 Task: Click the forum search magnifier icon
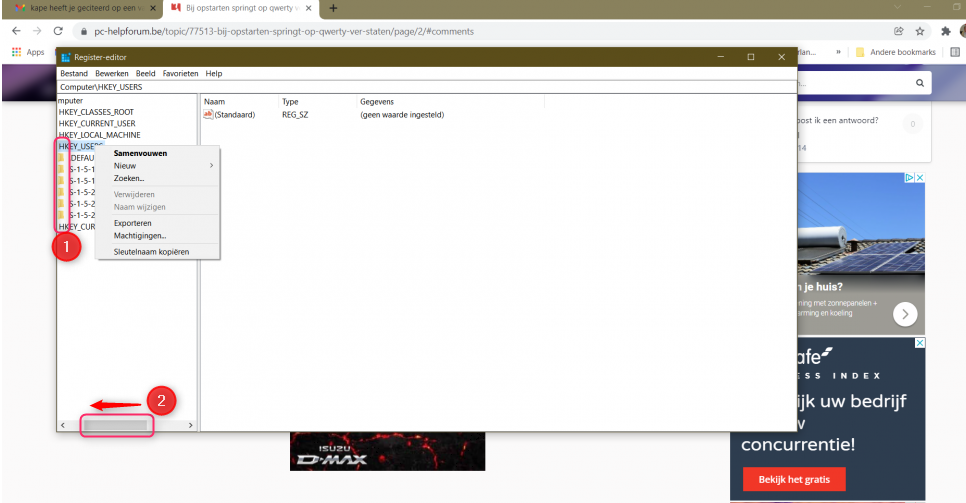tap(920, 83)
